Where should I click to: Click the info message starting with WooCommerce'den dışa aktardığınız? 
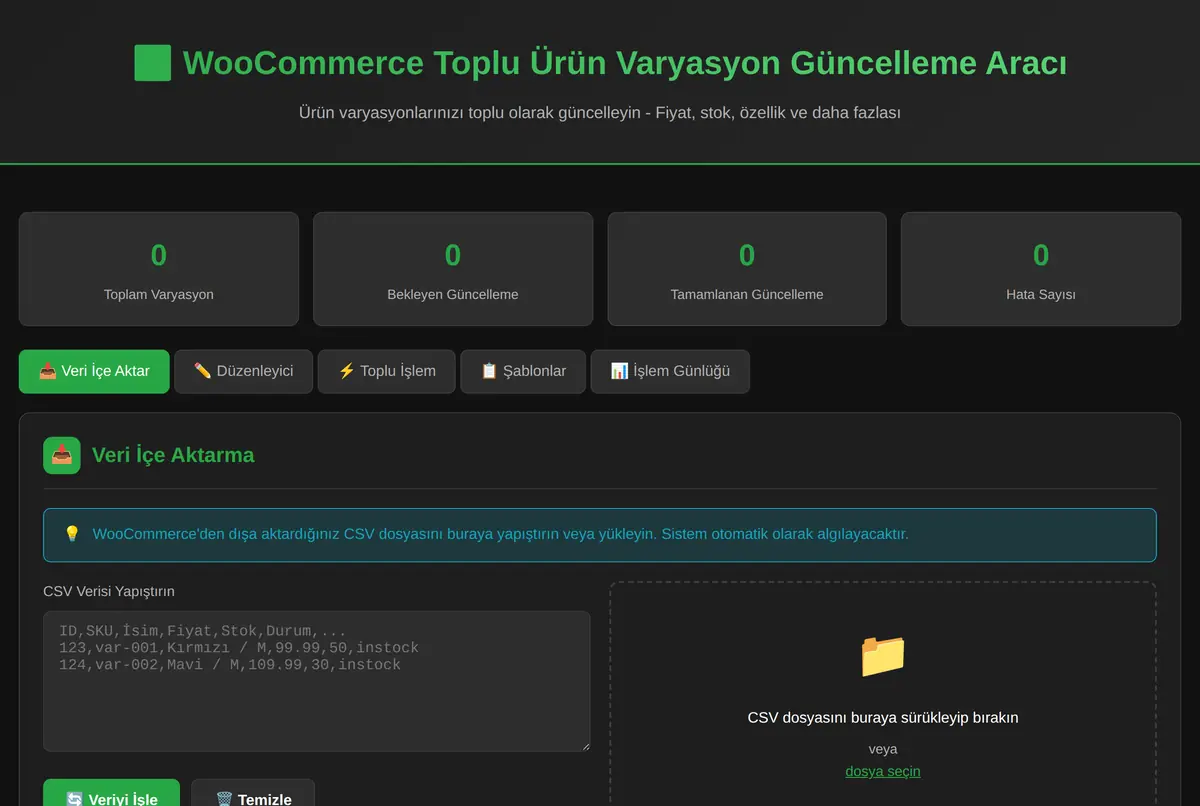pos(500,534)
